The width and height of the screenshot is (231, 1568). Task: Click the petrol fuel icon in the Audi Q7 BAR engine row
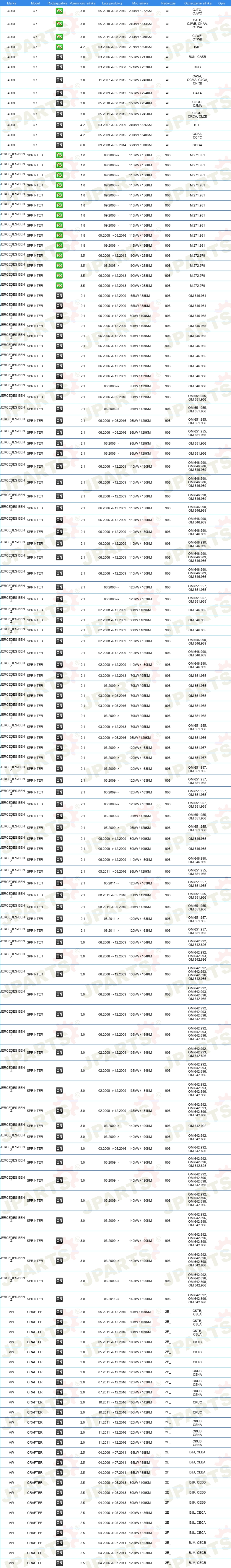(59, 47)
